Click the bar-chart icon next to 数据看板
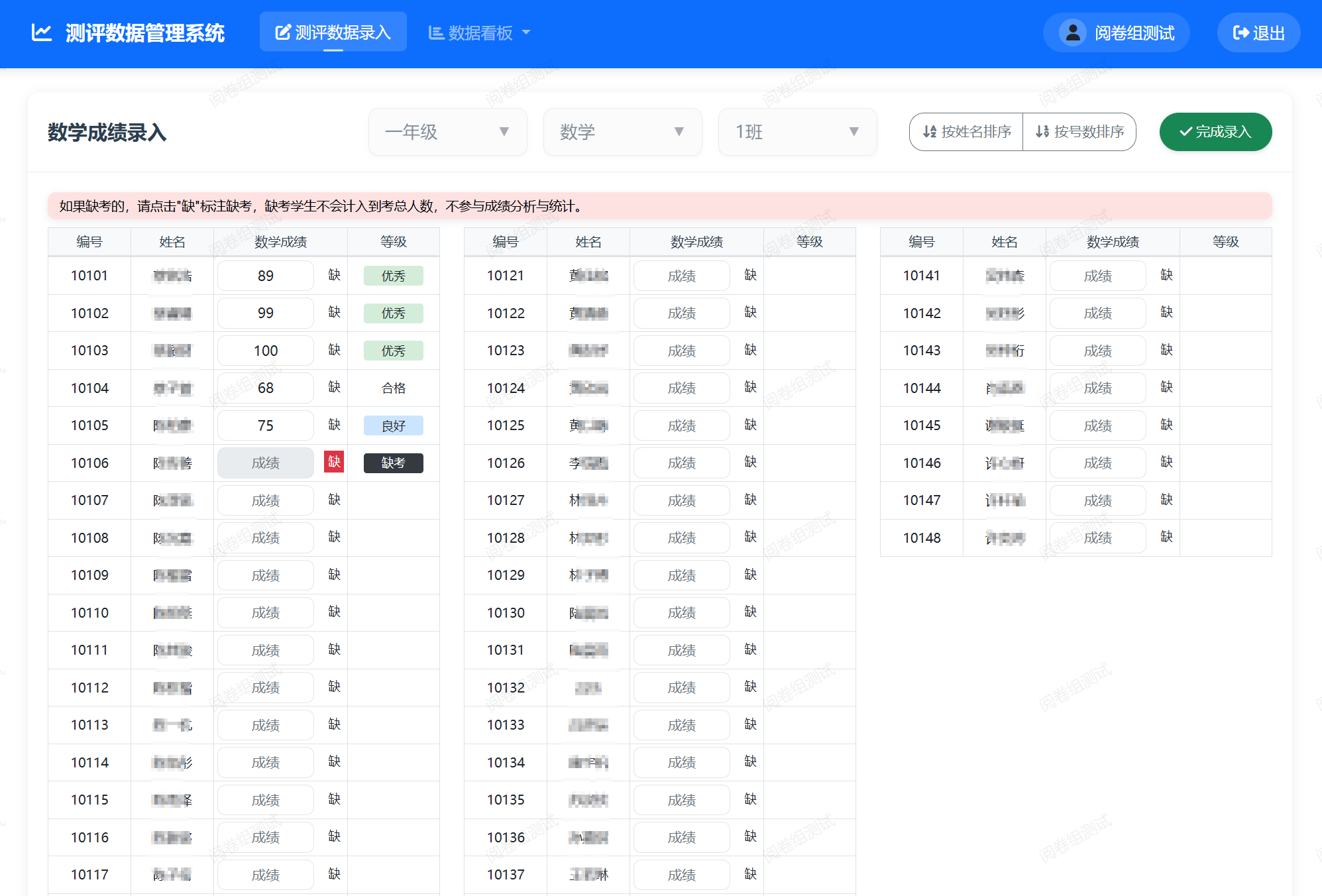This screenshot has height=896, width=1322. click(435, 32)
